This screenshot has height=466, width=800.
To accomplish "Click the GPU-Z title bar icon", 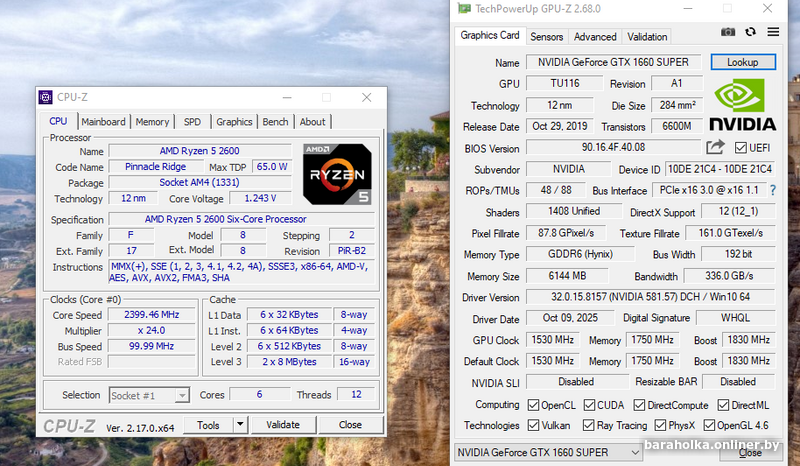I will [463, 8].
